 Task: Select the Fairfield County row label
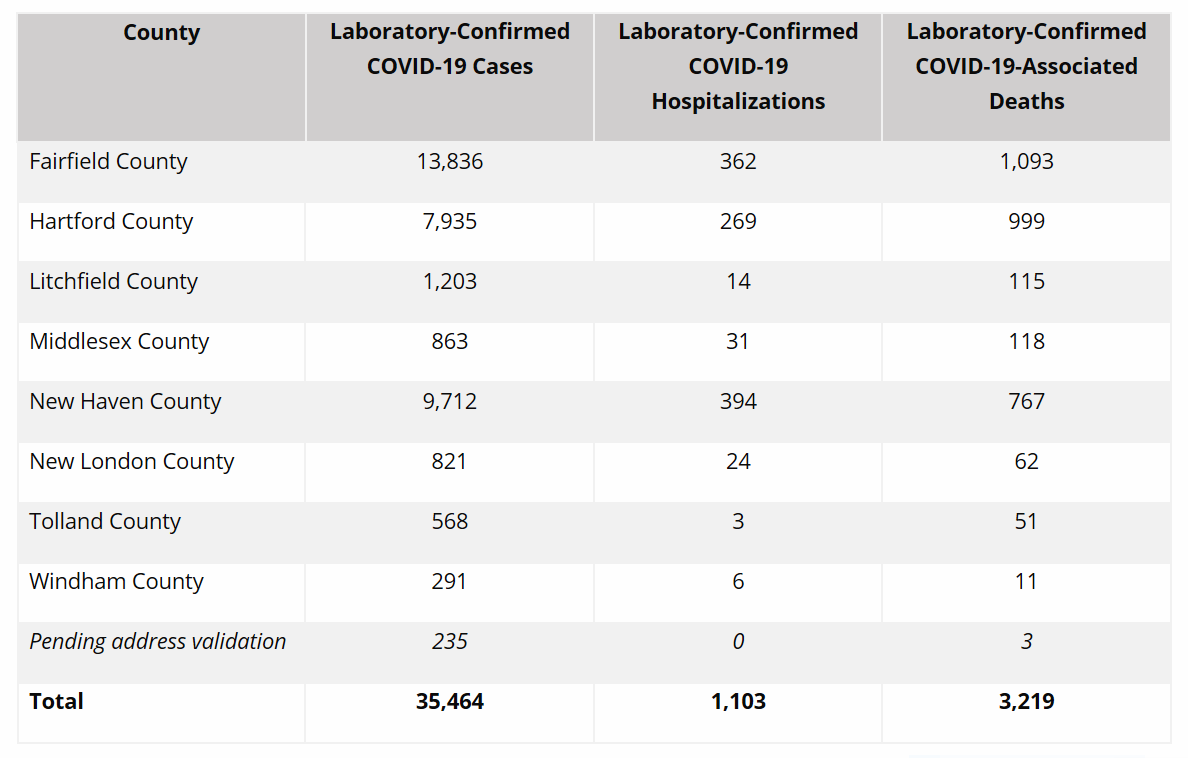(108, 162)
